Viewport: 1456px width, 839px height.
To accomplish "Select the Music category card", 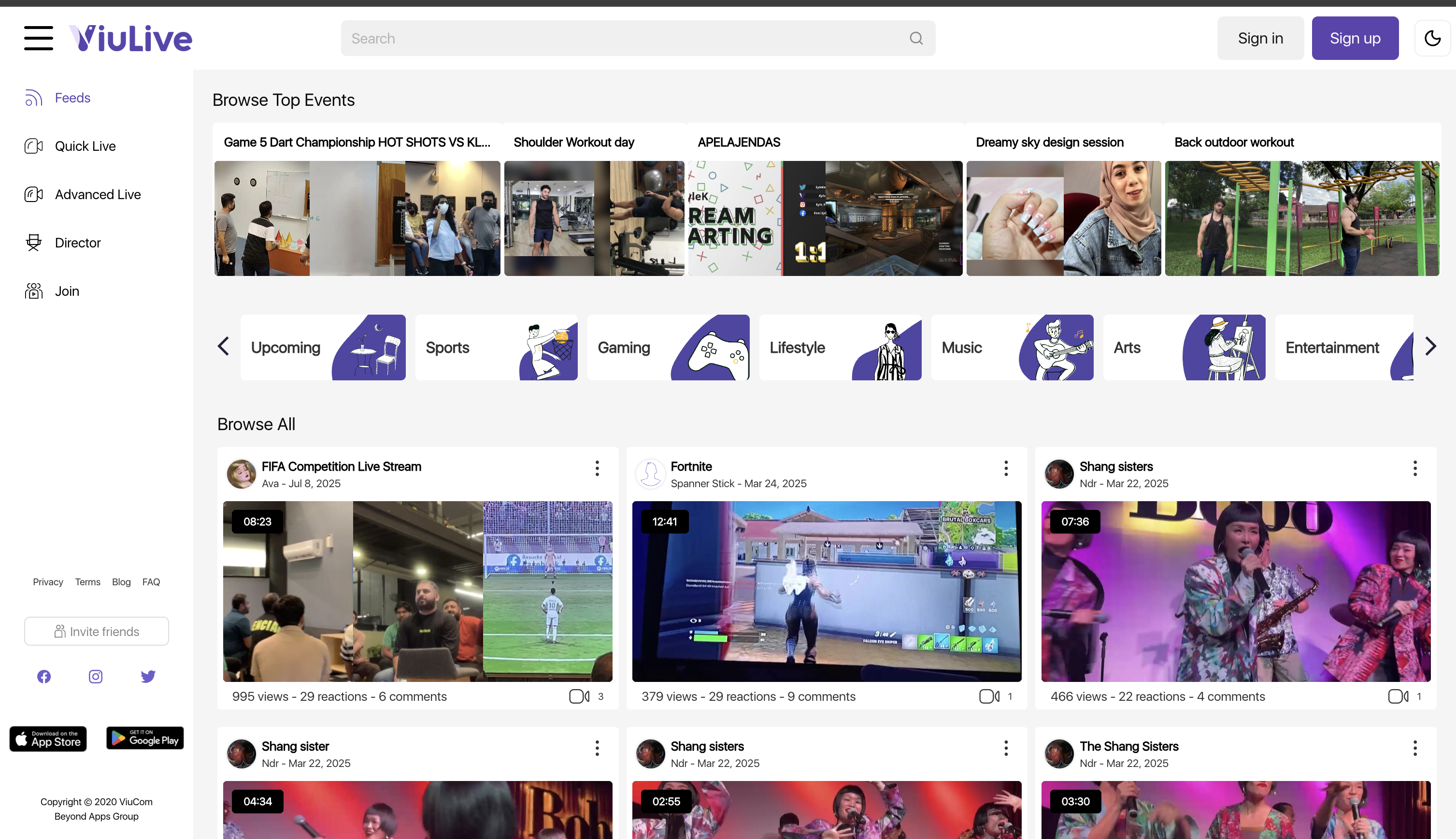I will [x=1013, y=347].
